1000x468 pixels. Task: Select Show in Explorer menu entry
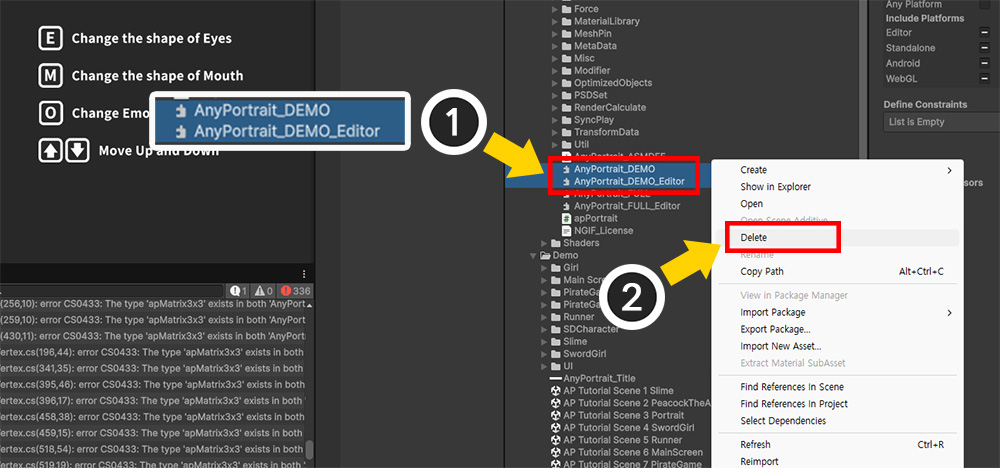point(775,187)
